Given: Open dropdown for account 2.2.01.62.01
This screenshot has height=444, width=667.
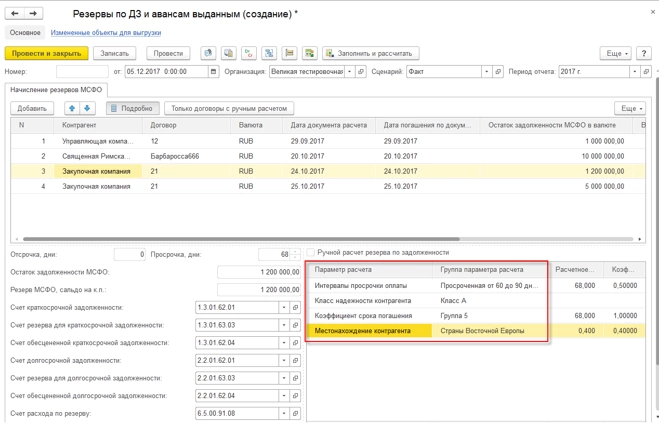Looking at the screenshot, I should click(x=284, y=360).
